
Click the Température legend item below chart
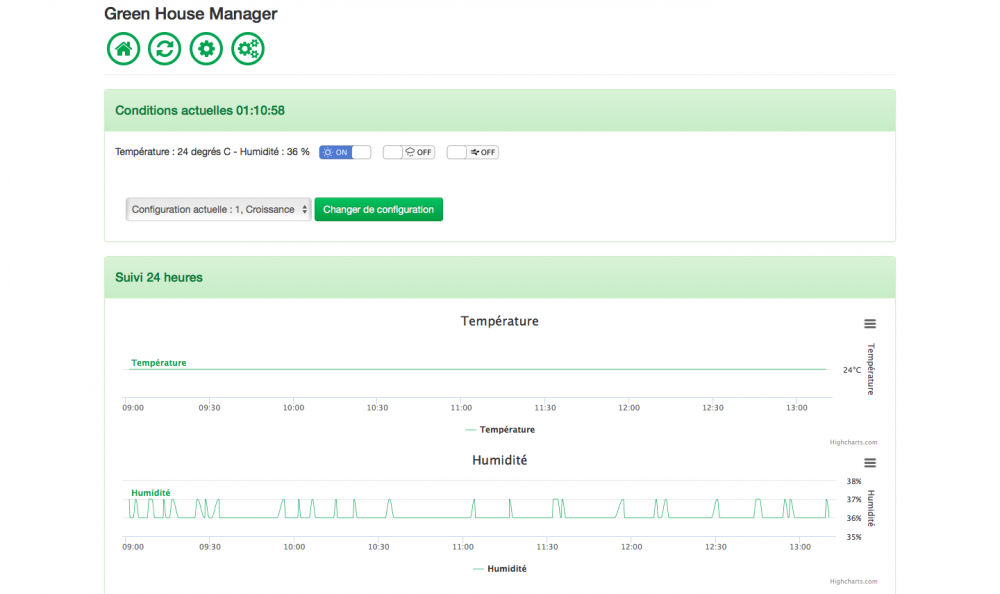coord(500,430)
